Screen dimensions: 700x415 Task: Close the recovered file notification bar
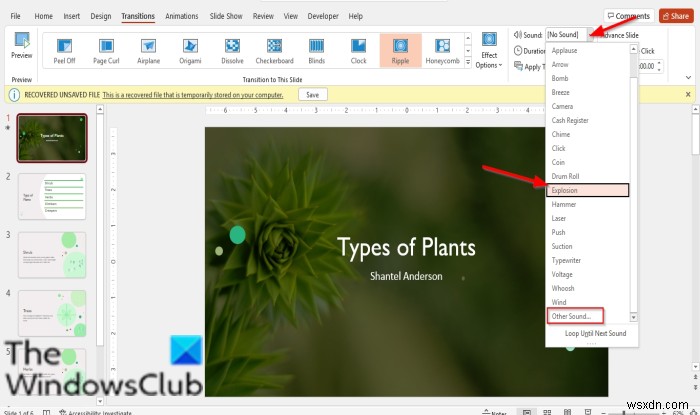(x=688, y=95)
